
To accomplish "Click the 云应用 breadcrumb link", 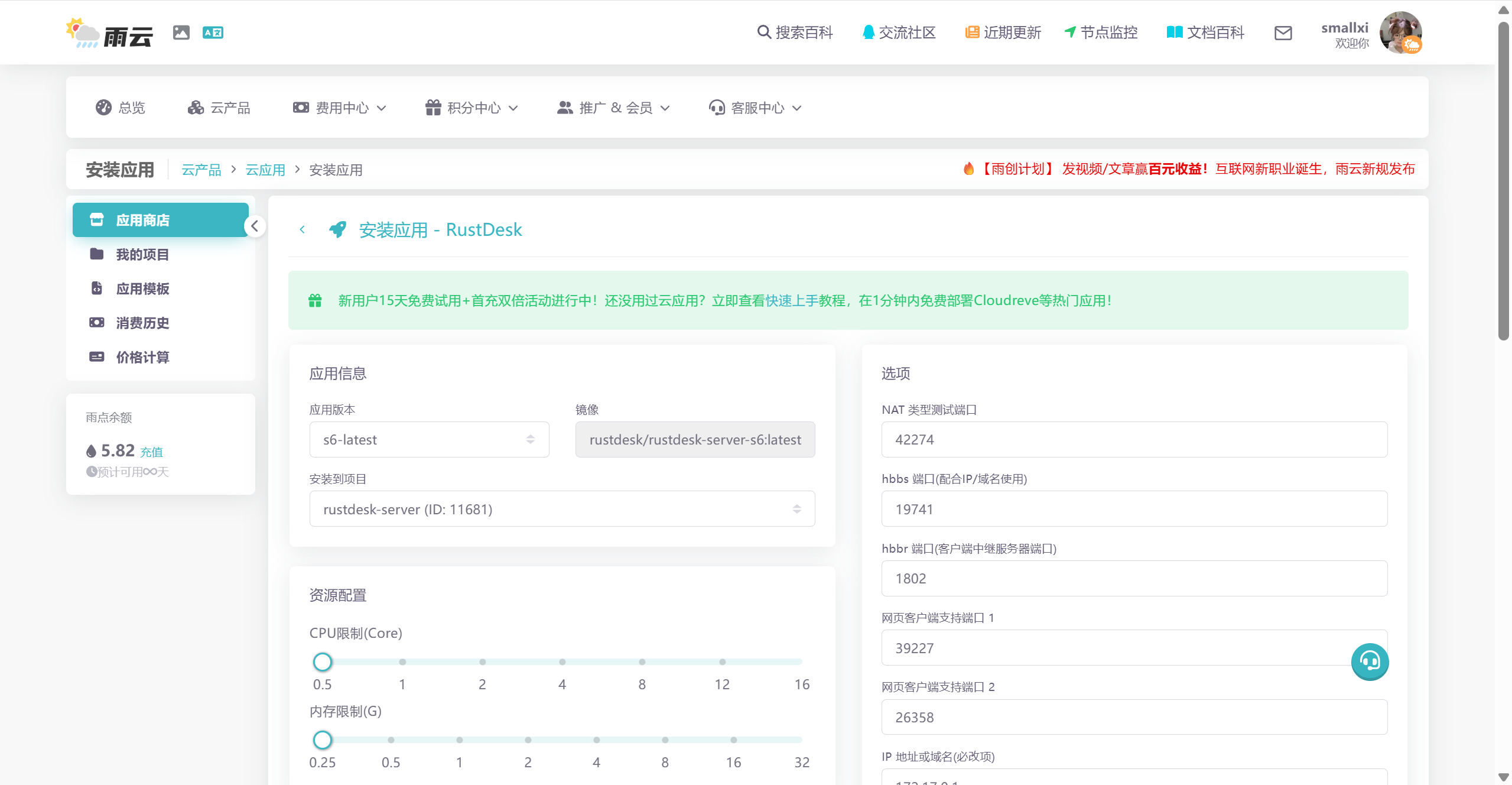I will pos(265,170).
